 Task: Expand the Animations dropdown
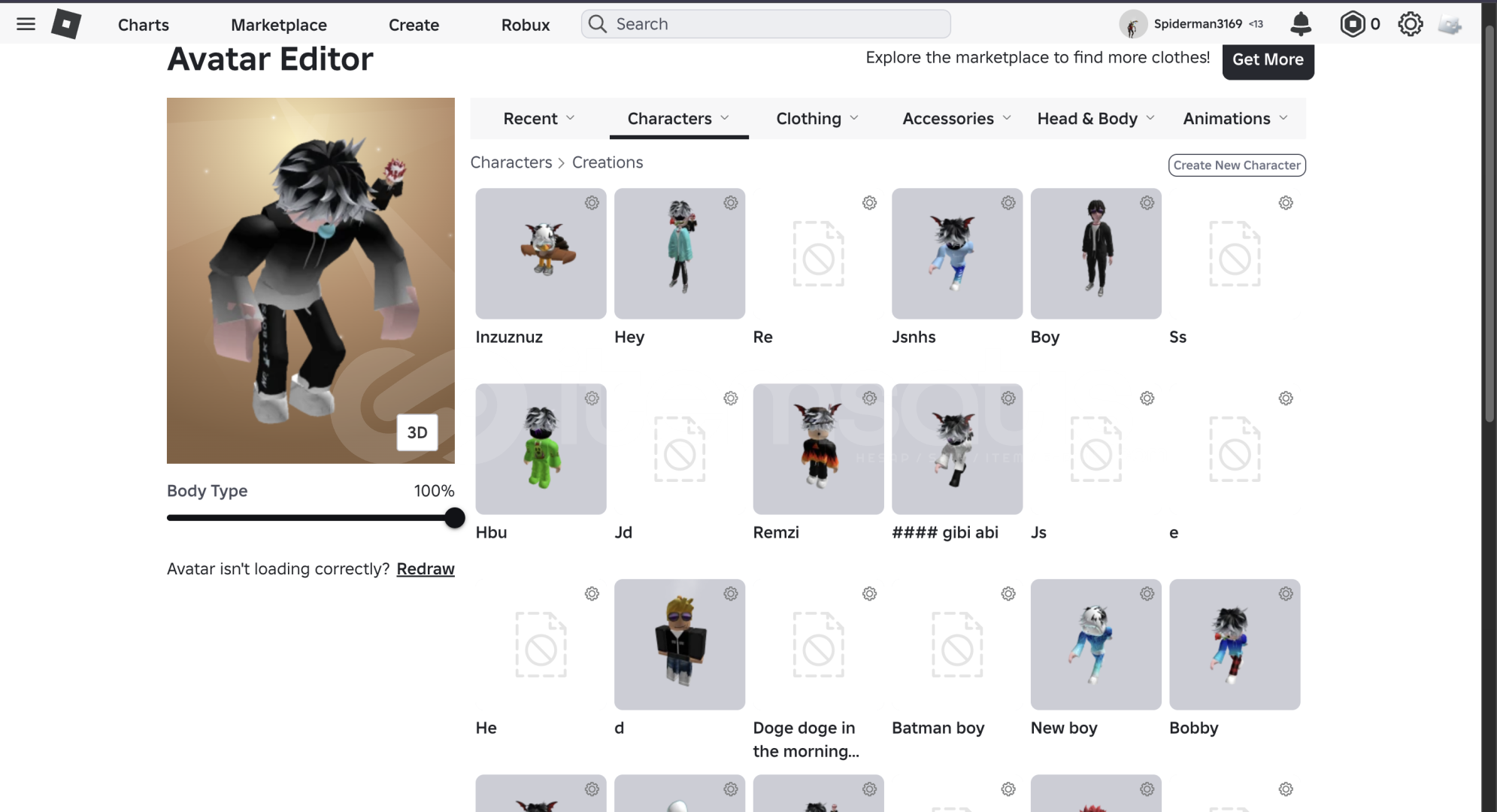click(x=1235, y=118)
